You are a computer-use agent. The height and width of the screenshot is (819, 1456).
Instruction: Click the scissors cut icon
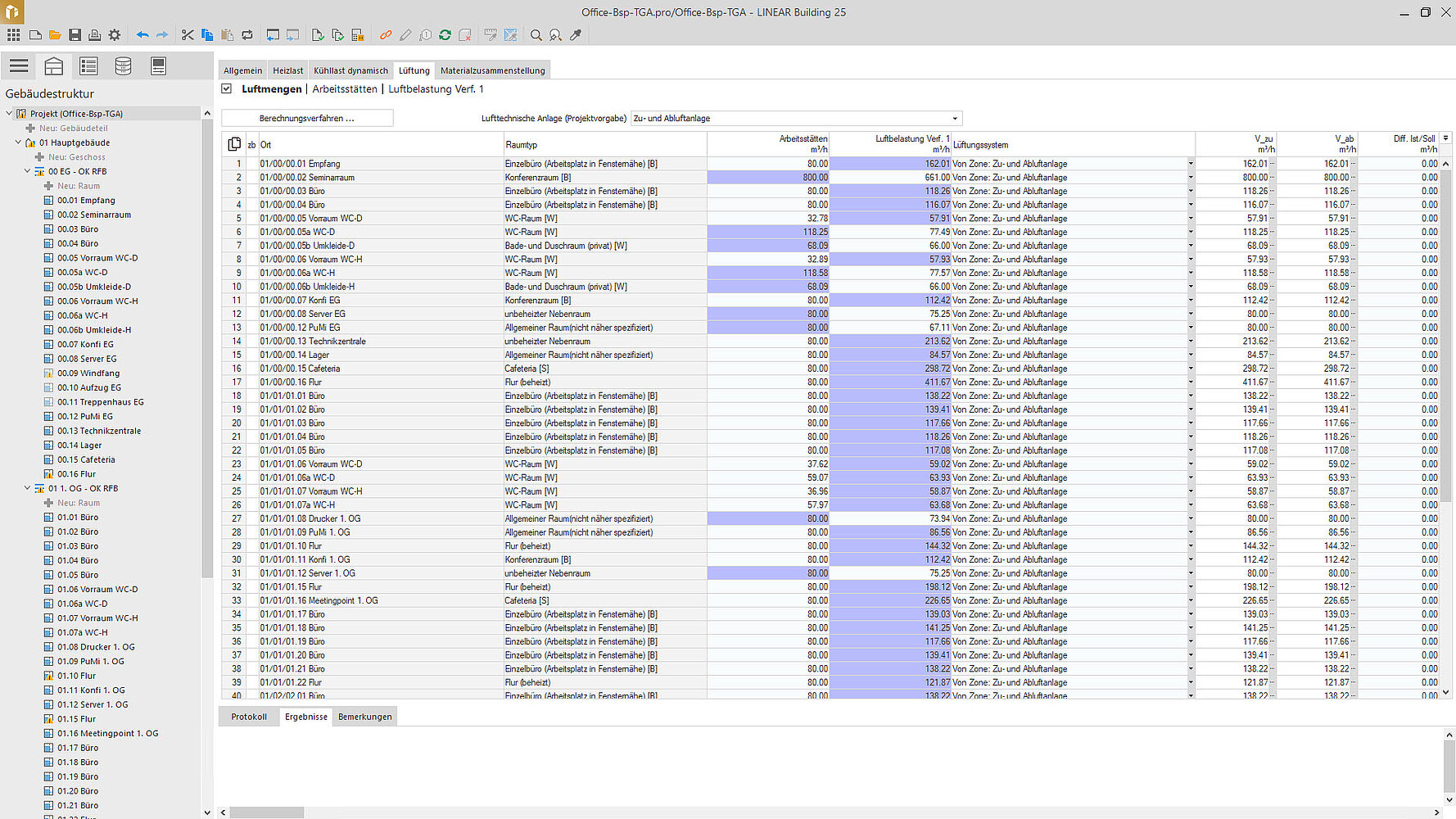(x=188, y=35)
